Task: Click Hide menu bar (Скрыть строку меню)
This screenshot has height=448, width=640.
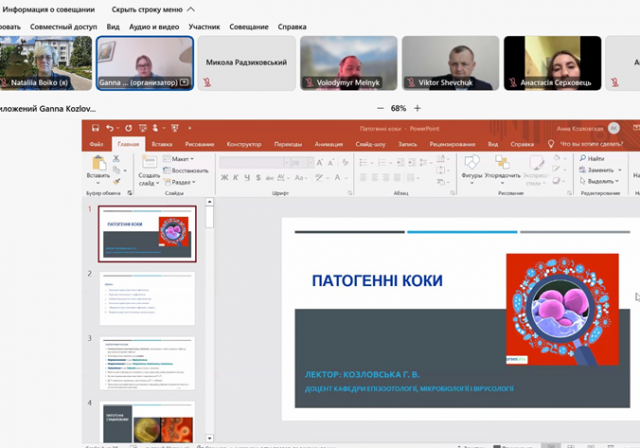Action: tap(147, 8)
